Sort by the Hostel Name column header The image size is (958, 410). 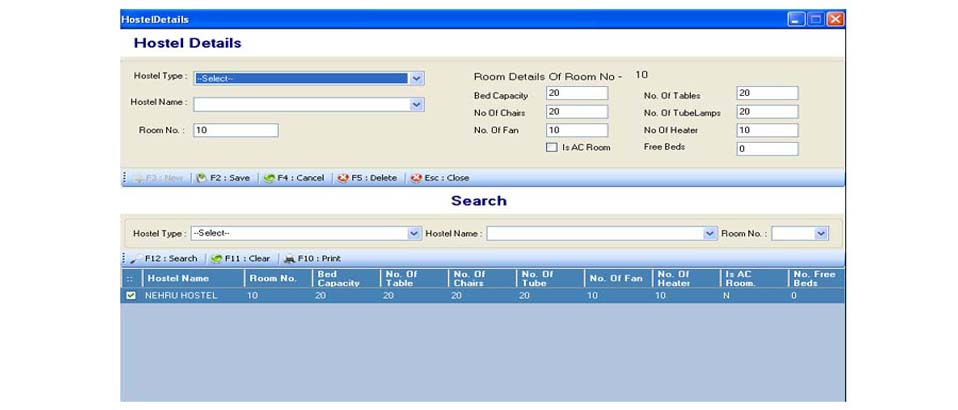[194, 279]
